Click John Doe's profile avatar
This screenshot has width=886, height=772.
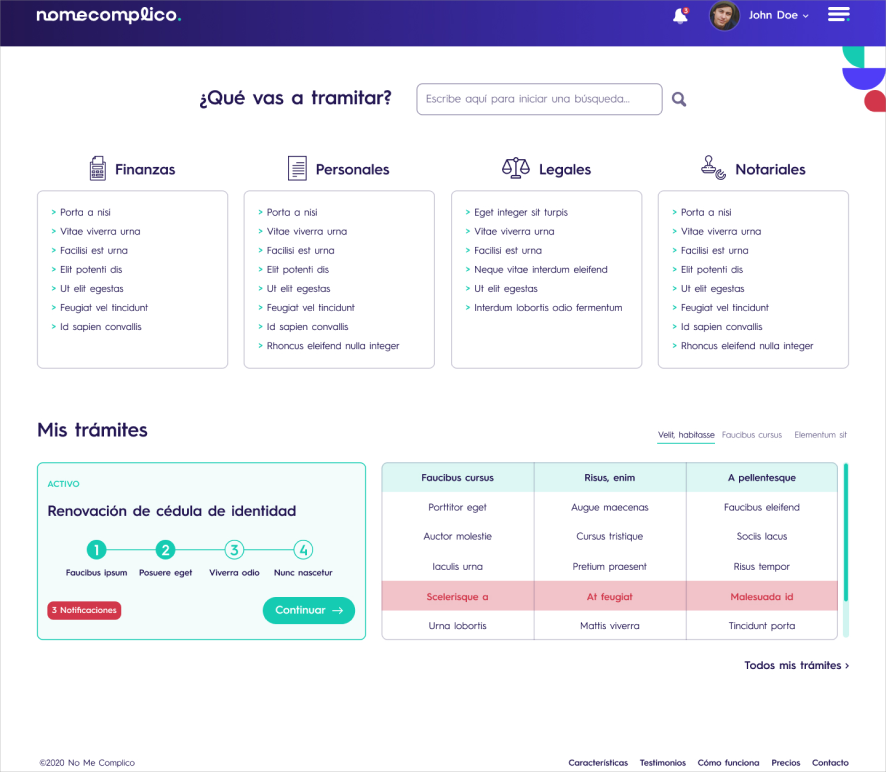click(x=724, y=16)
